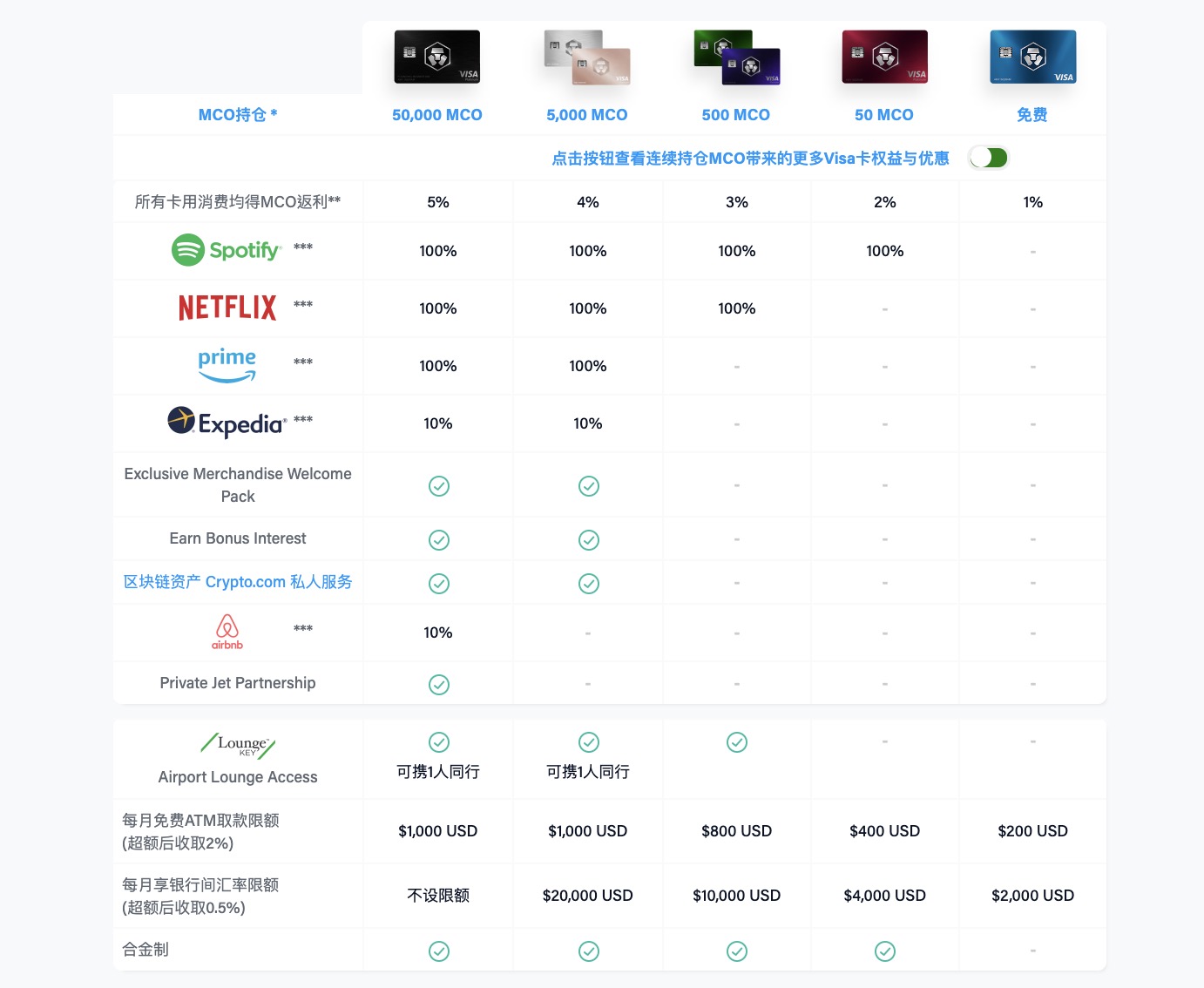
Task: Select the 免费 tier heading
Action: 1032,115
